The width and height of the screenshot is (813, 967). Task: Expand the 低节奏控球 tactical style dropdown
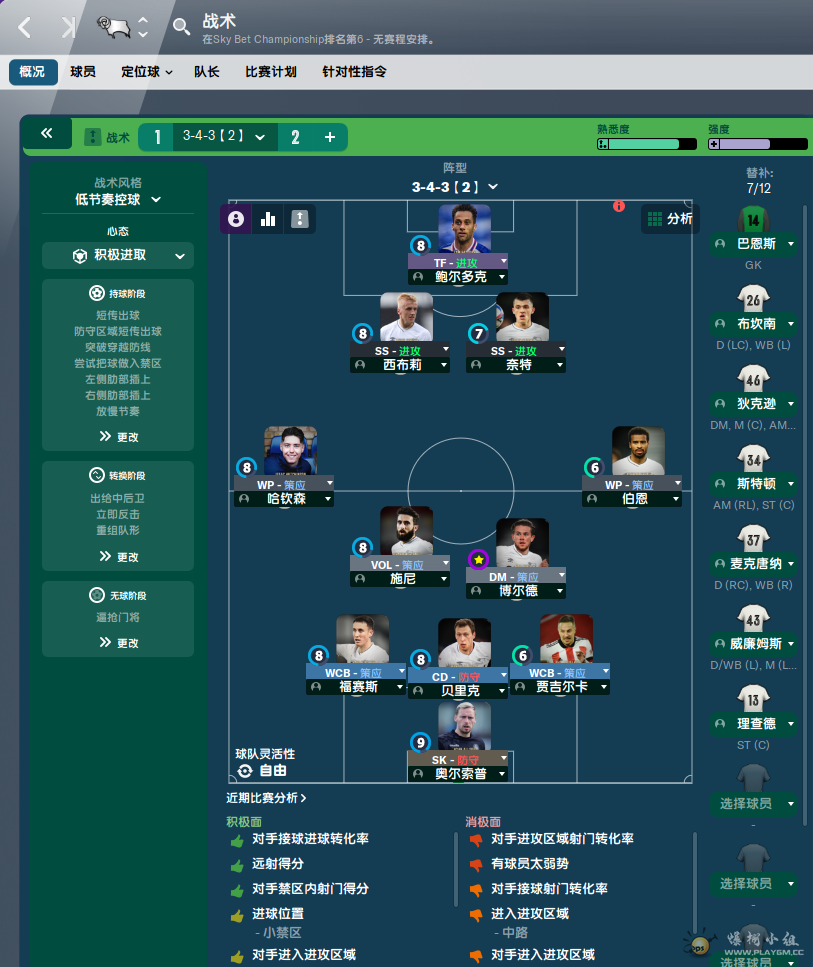tap(118, 199)
